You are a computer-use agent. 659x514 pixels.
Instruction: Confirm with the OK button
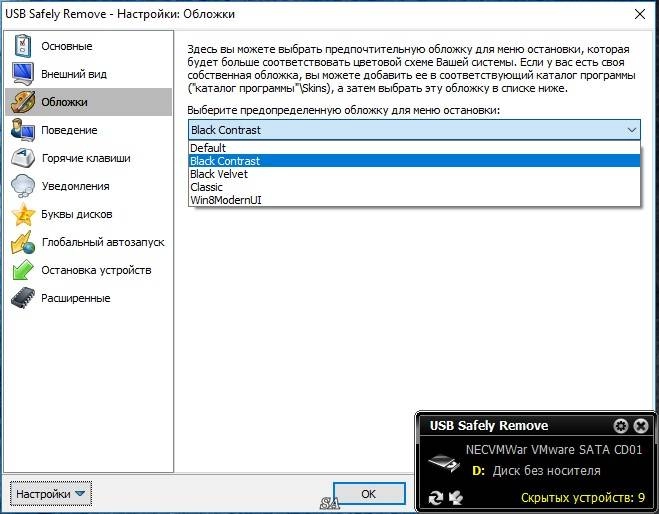point(369,494)
